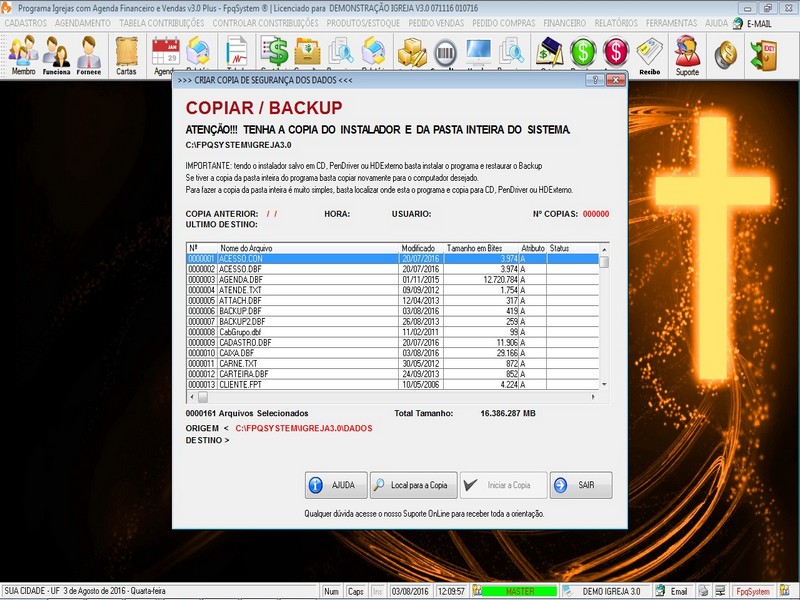Open the FERRAMENTAS menu

(671, 22)
